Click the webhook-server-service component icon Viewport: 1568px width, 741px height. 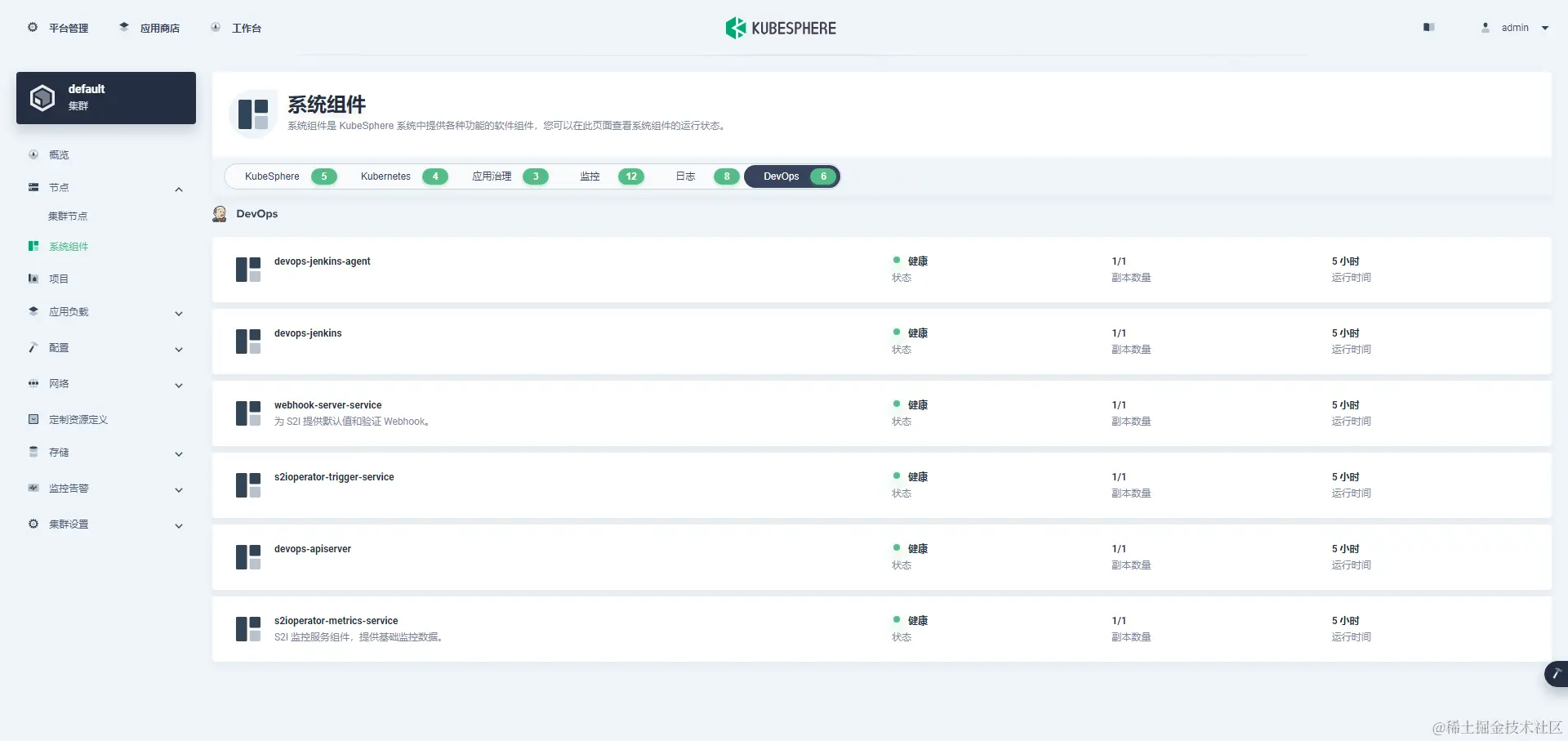(248, 413)
